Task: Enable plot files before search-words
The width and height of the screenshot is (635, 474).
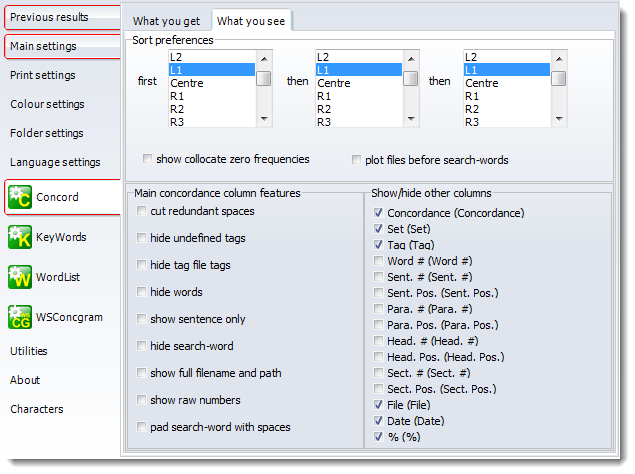Action: 357,159
